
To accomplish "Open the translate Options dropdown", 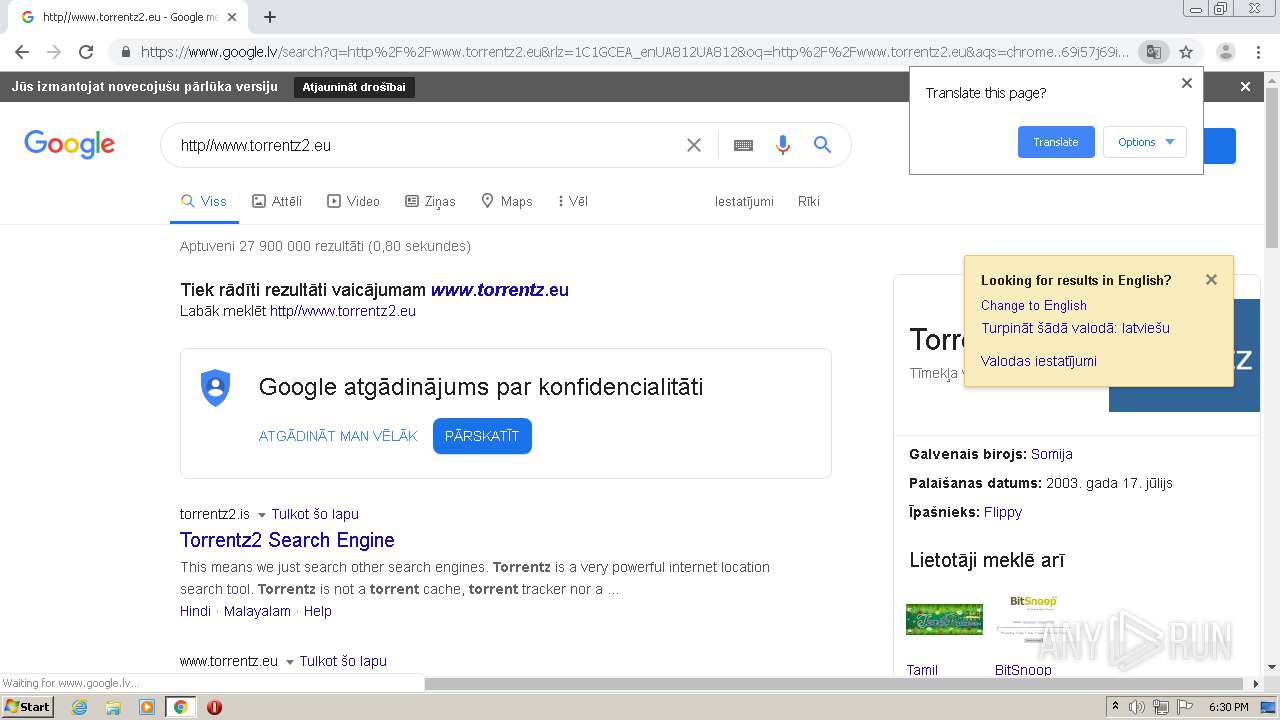I will click(x=1145, y=142).
